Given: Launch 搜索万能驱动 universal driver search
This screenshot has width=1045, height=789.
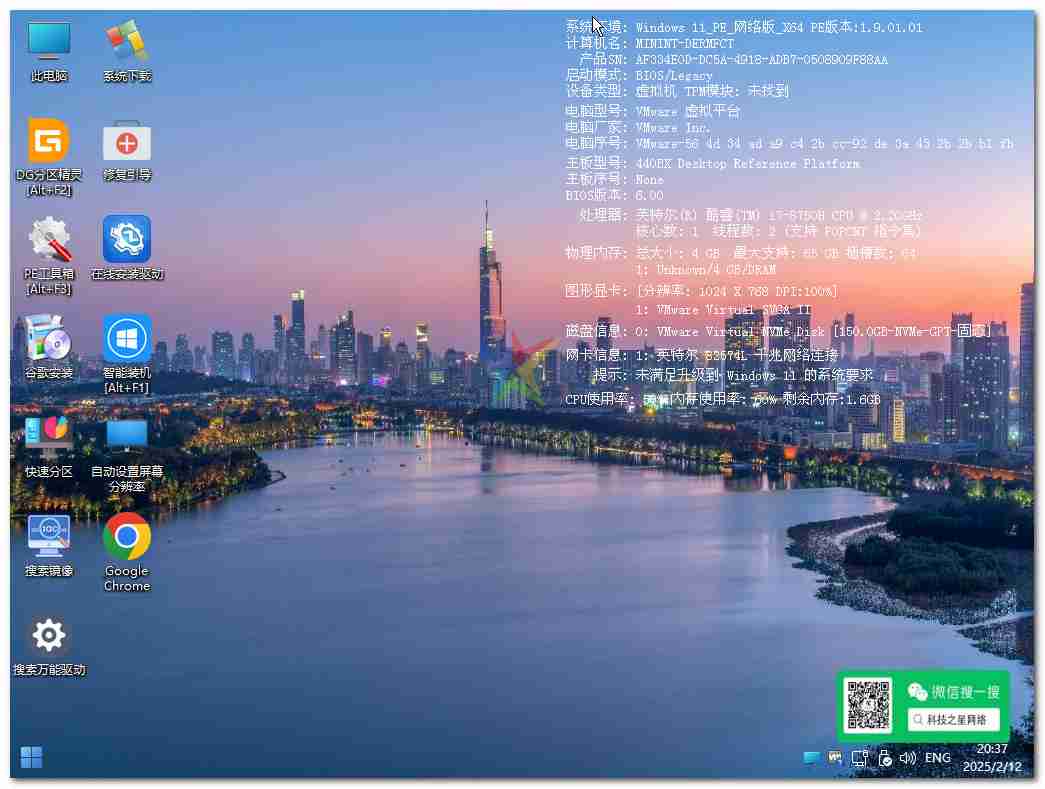Looking at the screenshot, I should 47,635.
